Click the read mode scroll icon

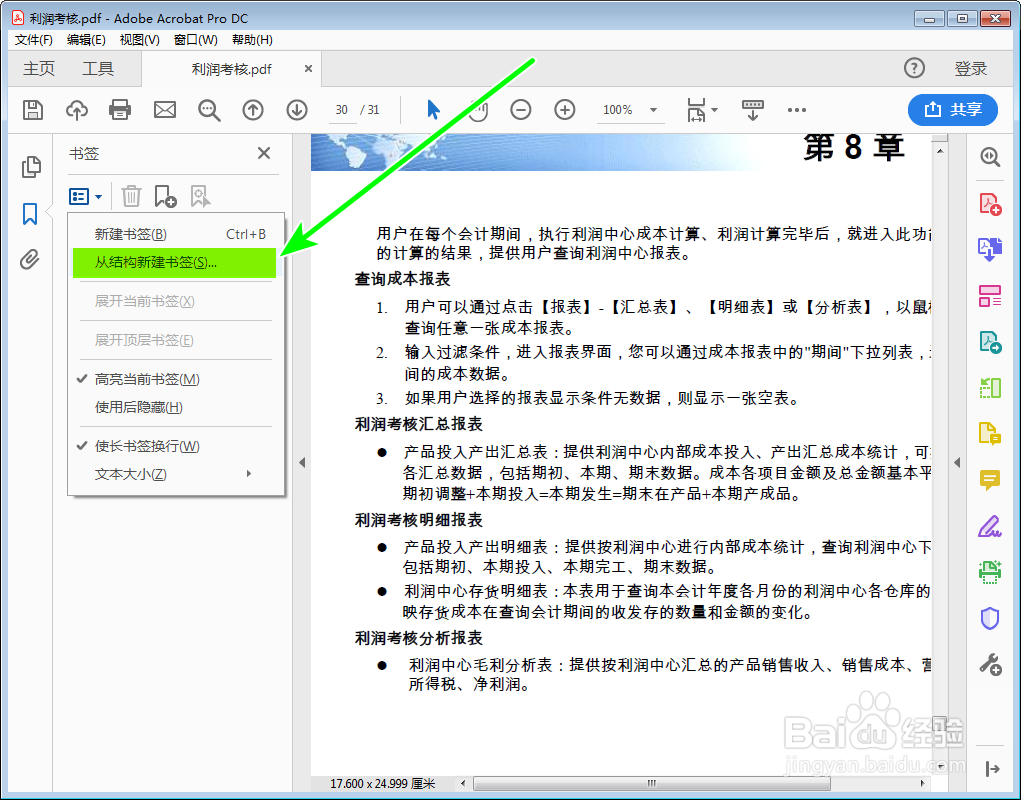pyautogui.click(x=753, y=110)
